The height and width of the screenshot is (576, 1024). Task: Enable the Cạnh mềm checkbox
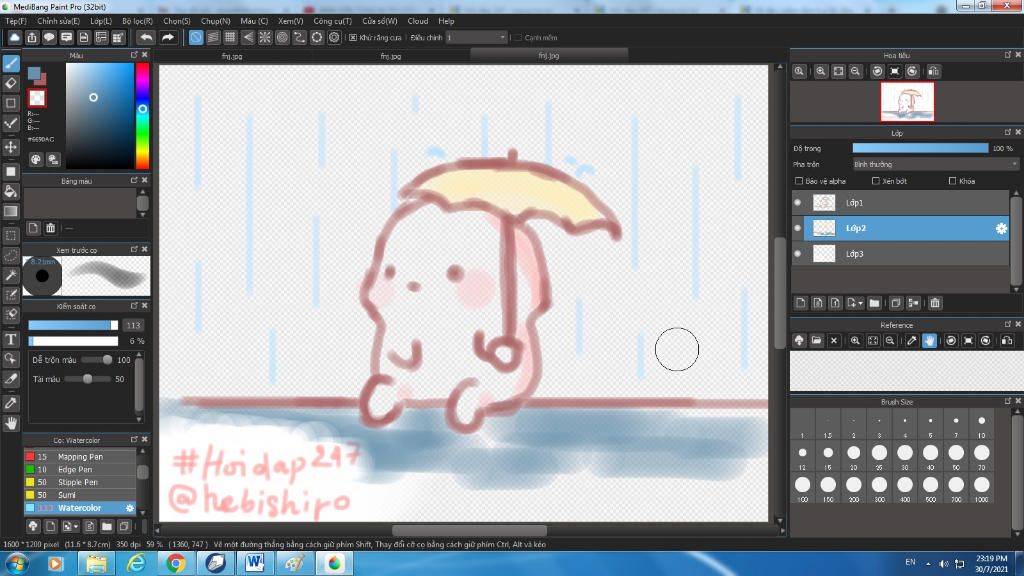click(x=518, y=38)
